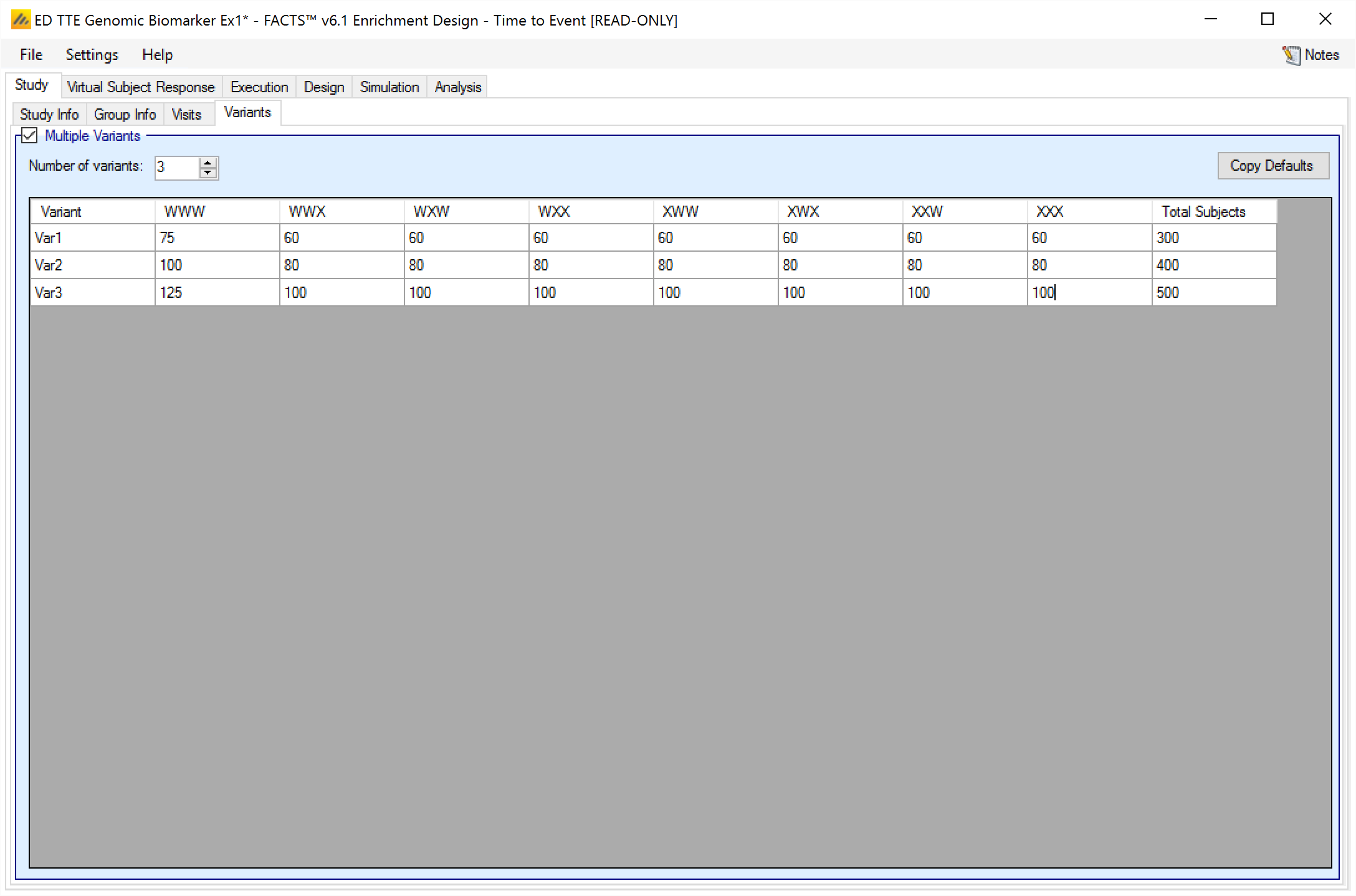
Task: Click the FACTS app icon in title bar
Action: point(21,20)
